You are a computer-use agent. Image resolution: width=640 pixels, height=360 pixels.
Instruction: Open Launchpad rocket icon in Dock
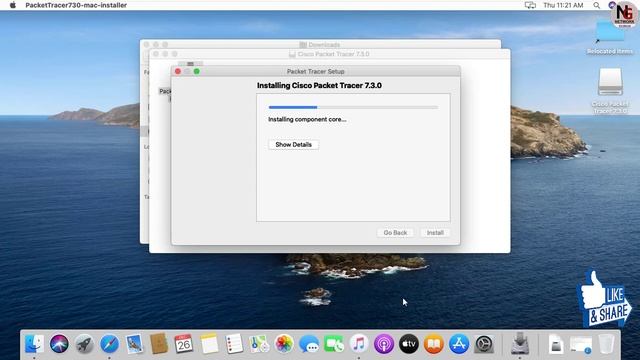click(84, 344)
